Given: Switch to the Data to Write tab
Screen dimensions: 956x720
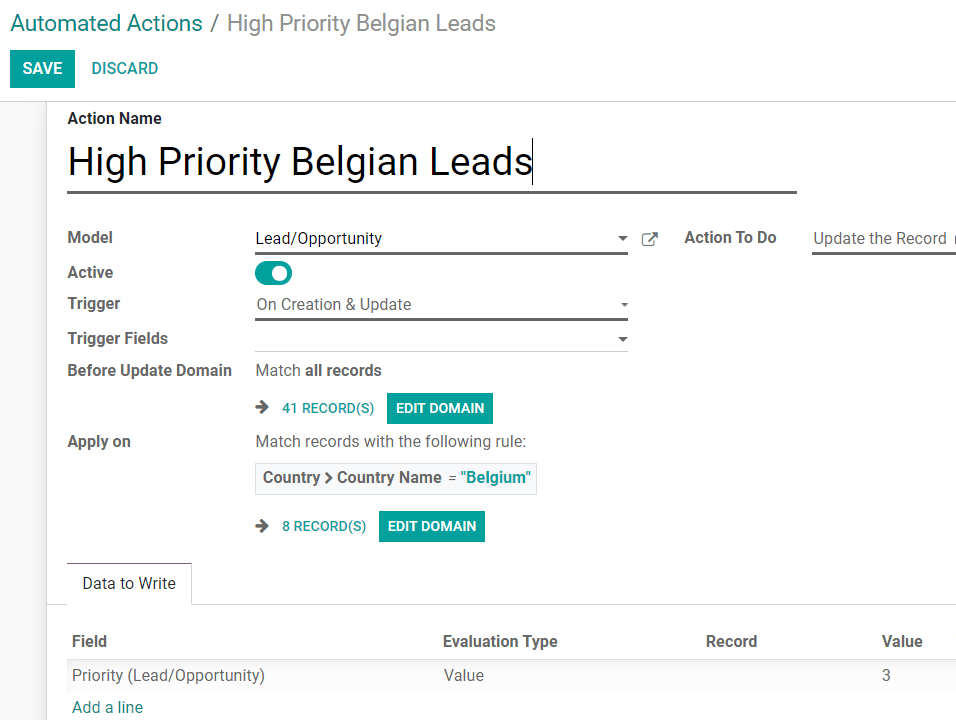Looking at the screenshot, I should [128, 583].
